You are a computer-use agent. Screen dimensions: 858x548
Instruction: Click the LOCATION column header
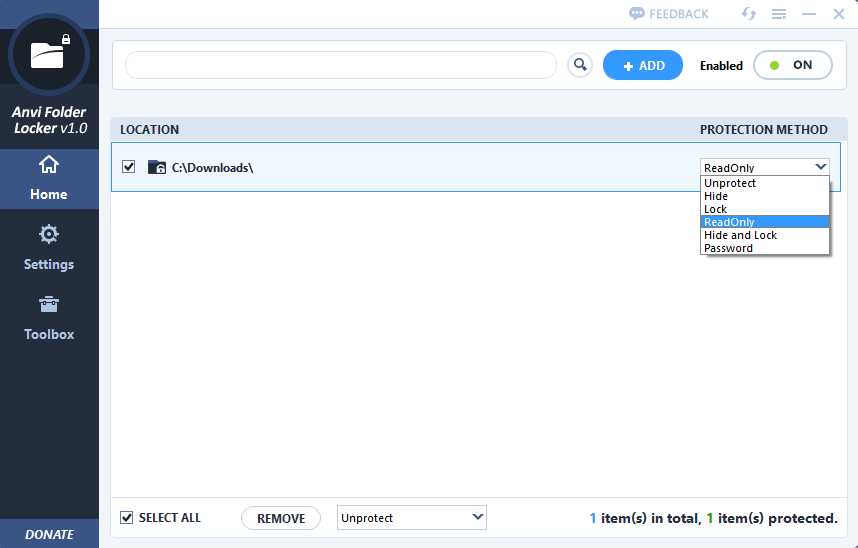point(149,130)
